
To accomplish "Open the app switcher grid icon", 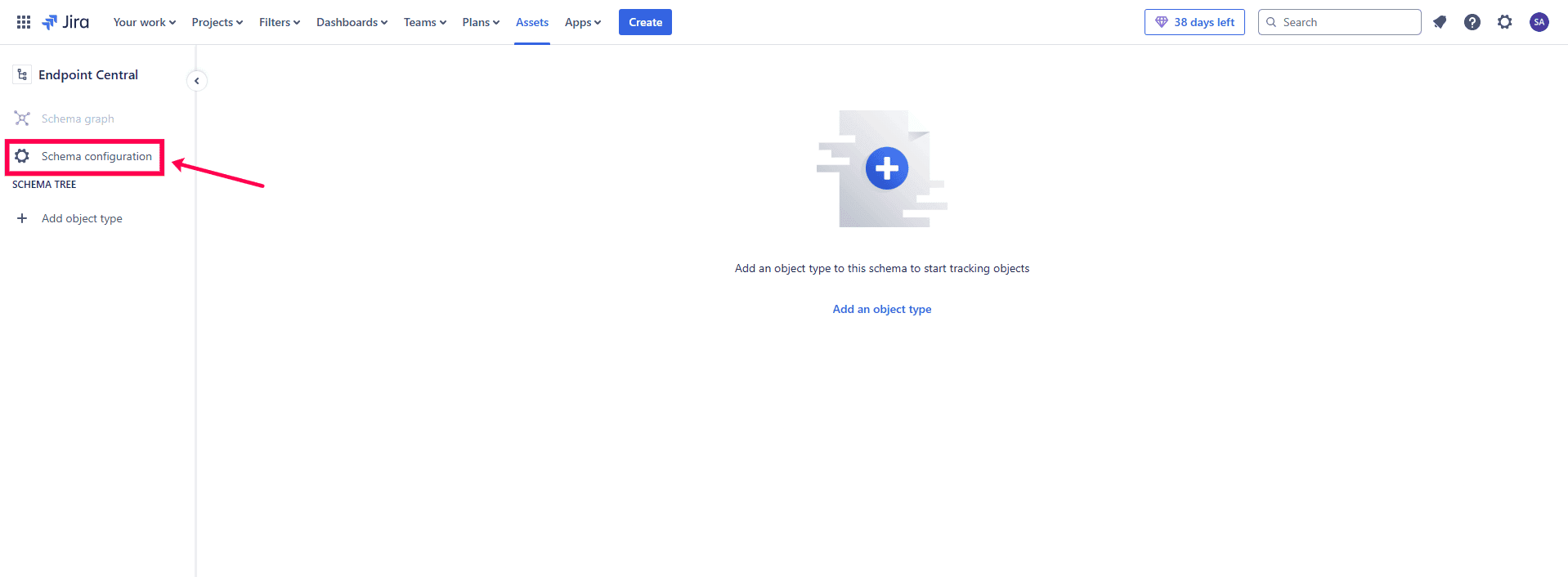I will pyautogui.click(x=24, y=22).
